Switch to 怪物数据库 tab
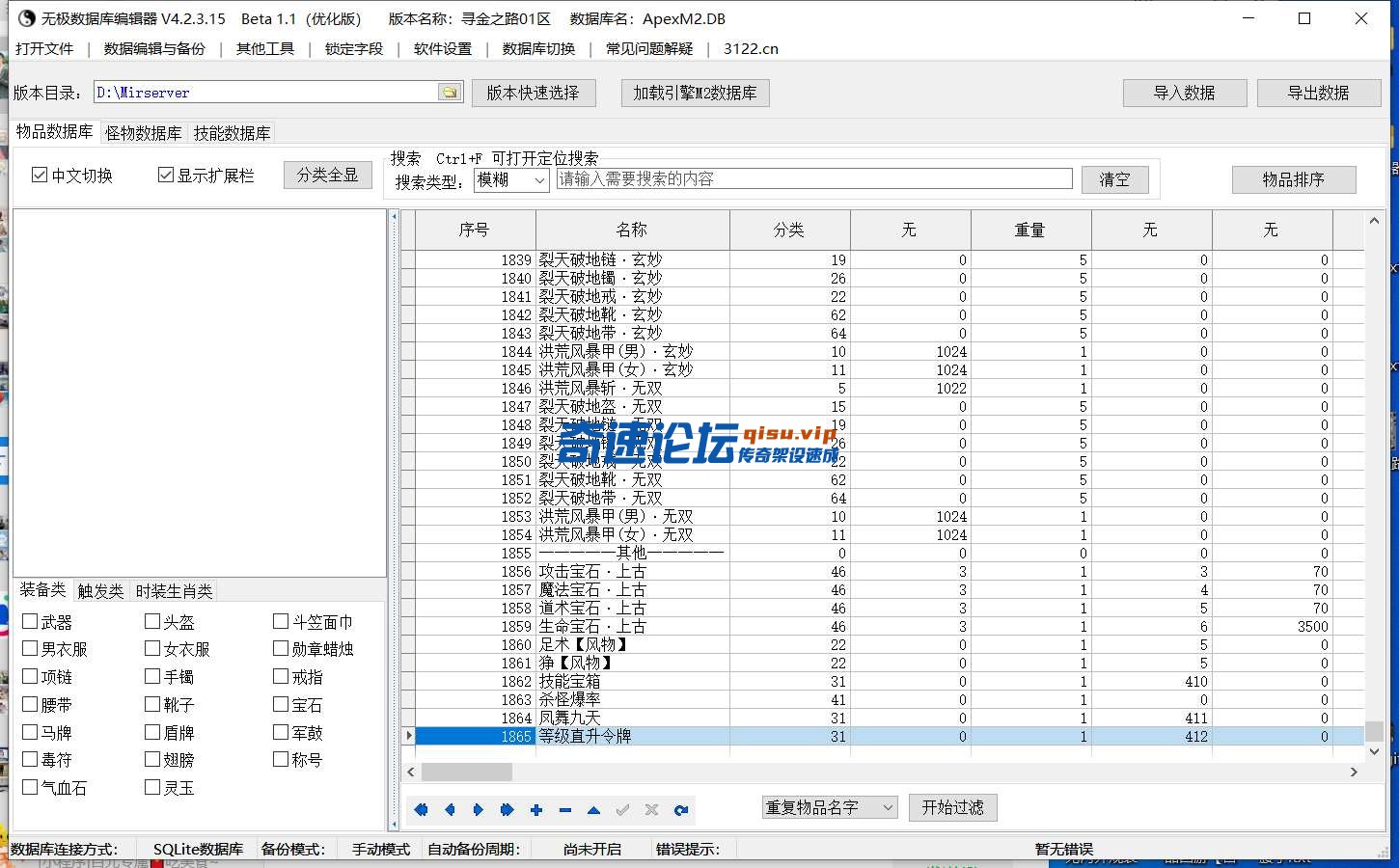 (144, 133)
